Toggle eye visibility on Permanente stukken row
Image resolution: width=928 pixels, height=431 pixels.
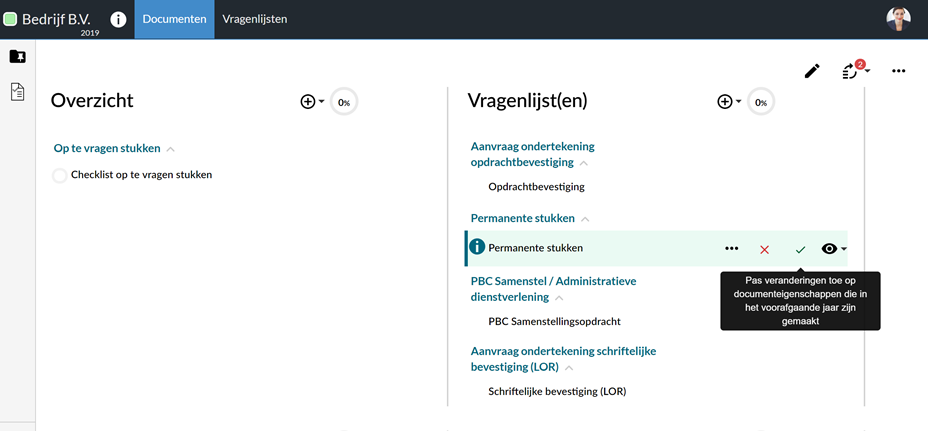(833, 249)
